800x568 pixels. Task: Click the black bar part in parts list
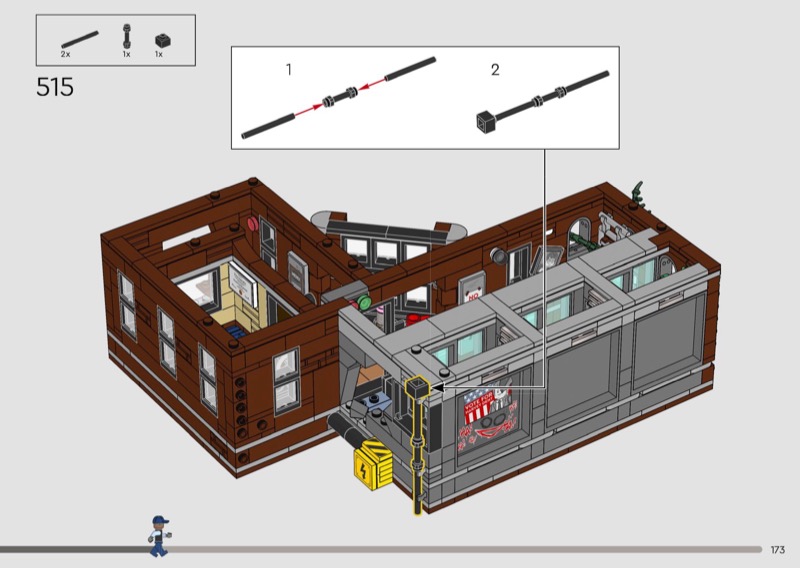79,40
